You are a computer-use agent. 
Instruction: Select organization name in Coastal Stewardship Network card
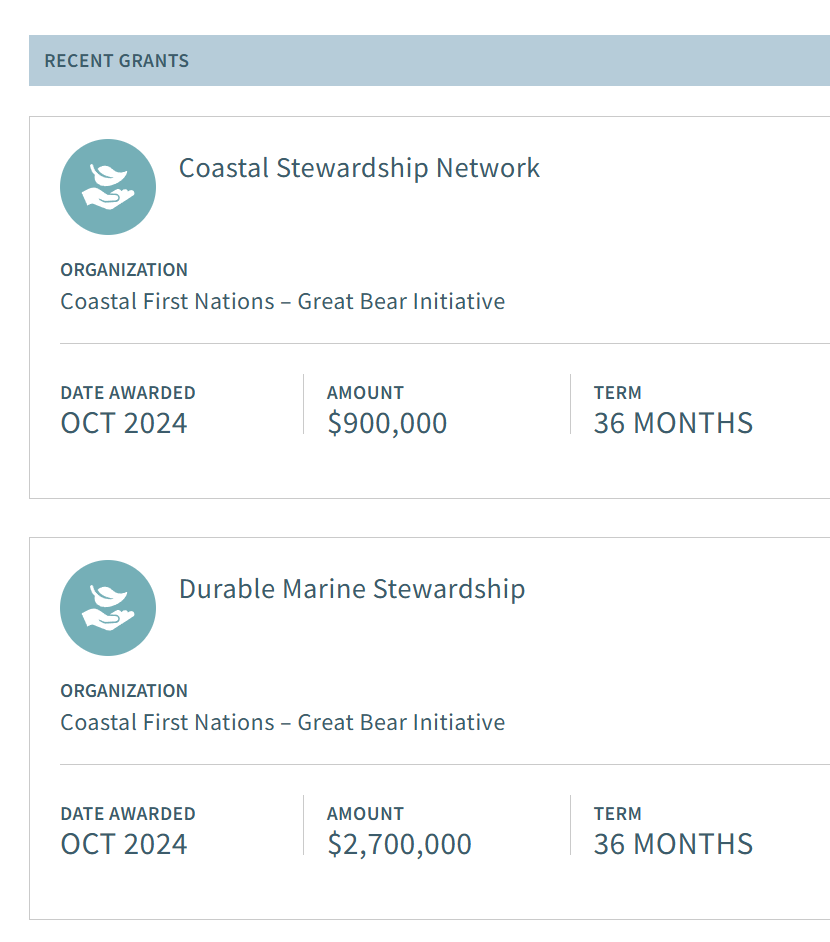click(x=283, y=301)
